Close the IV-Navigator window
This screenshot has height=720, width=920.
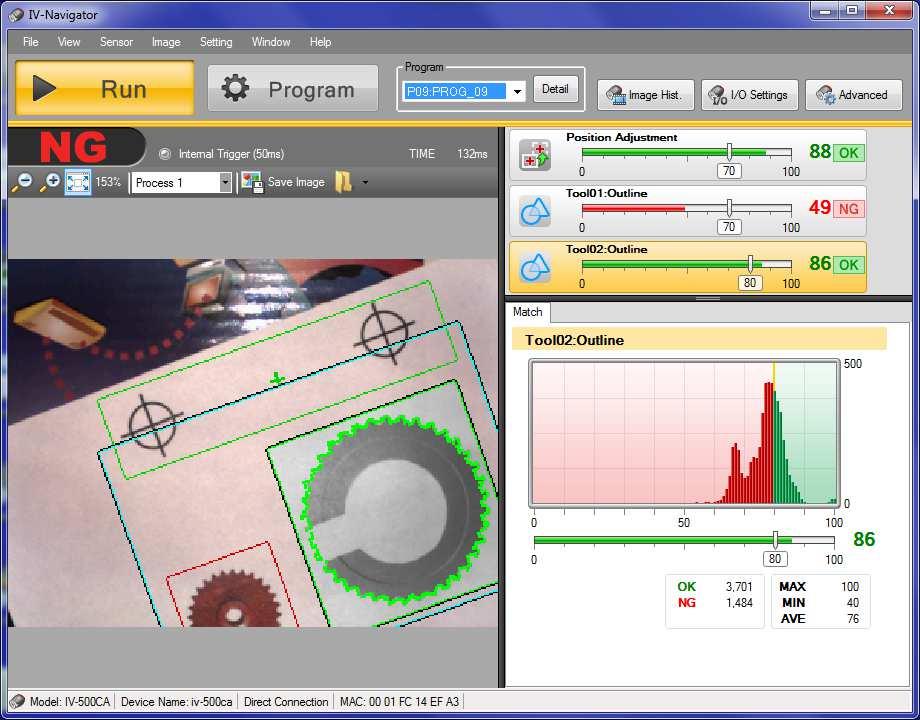pos(889,11)
